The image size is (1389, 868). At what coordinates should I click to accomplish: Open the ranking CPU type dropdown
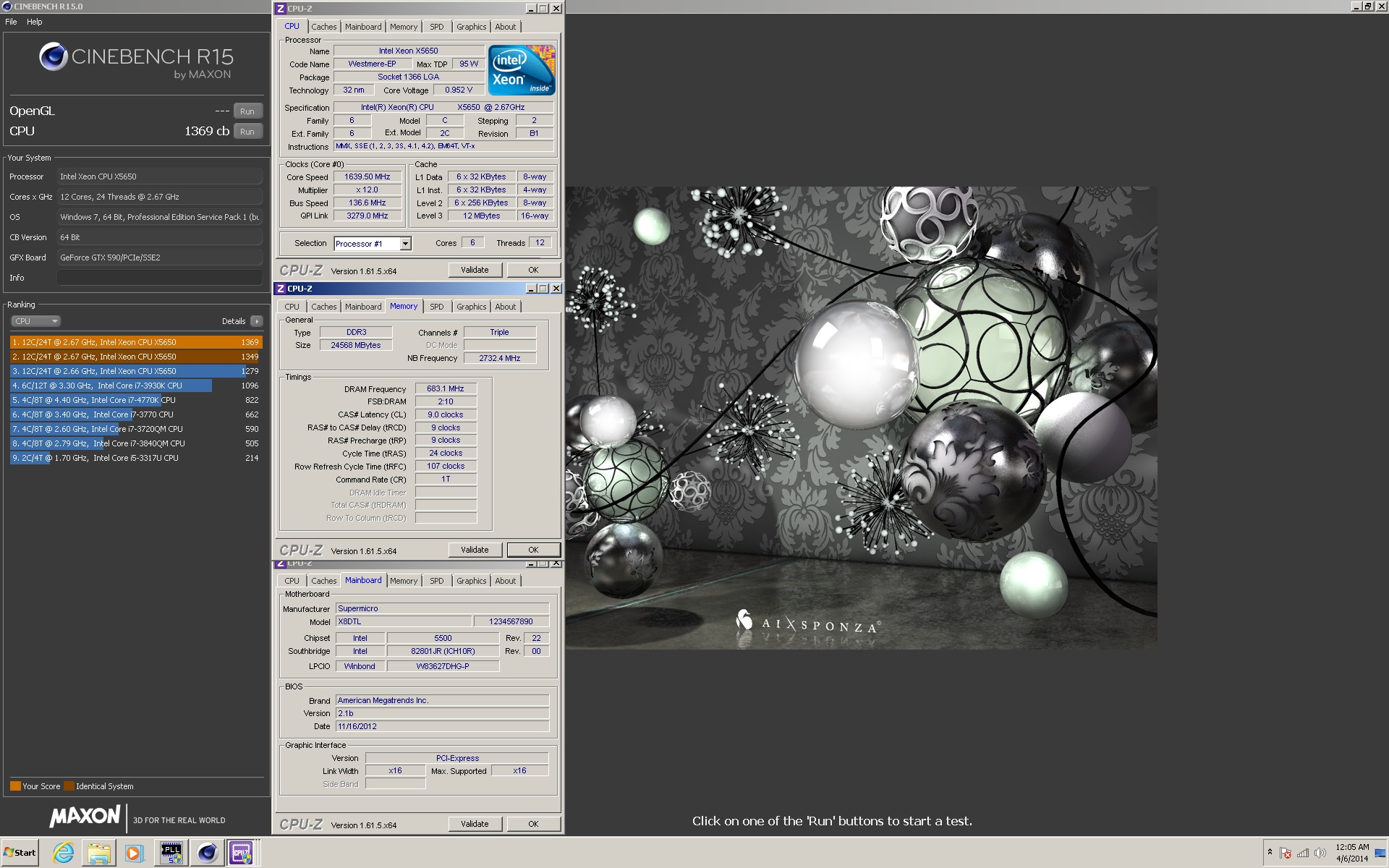pos(35,321)
